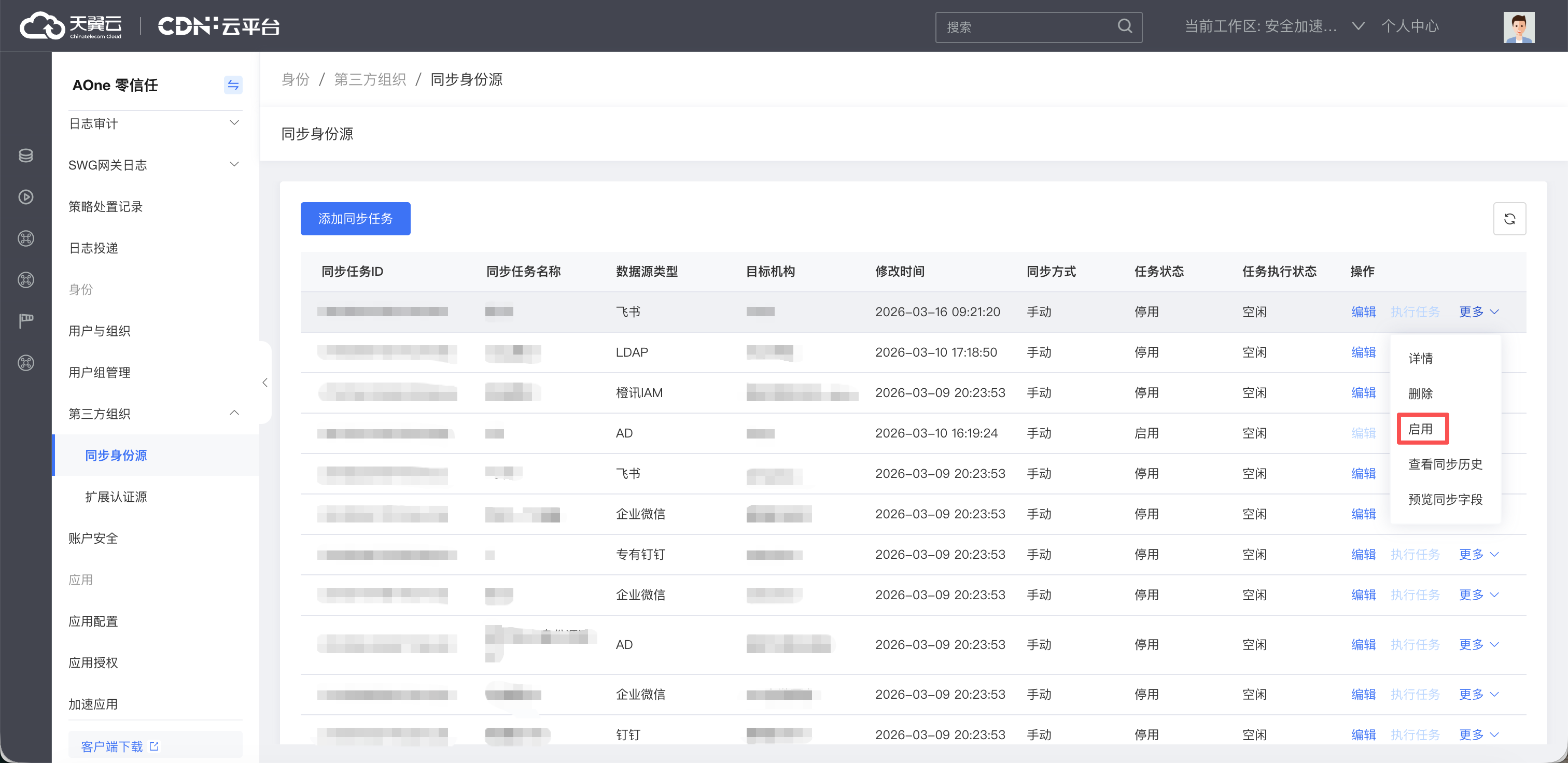
Task: Click the flag icon in left rail
Action: (25, 321)
